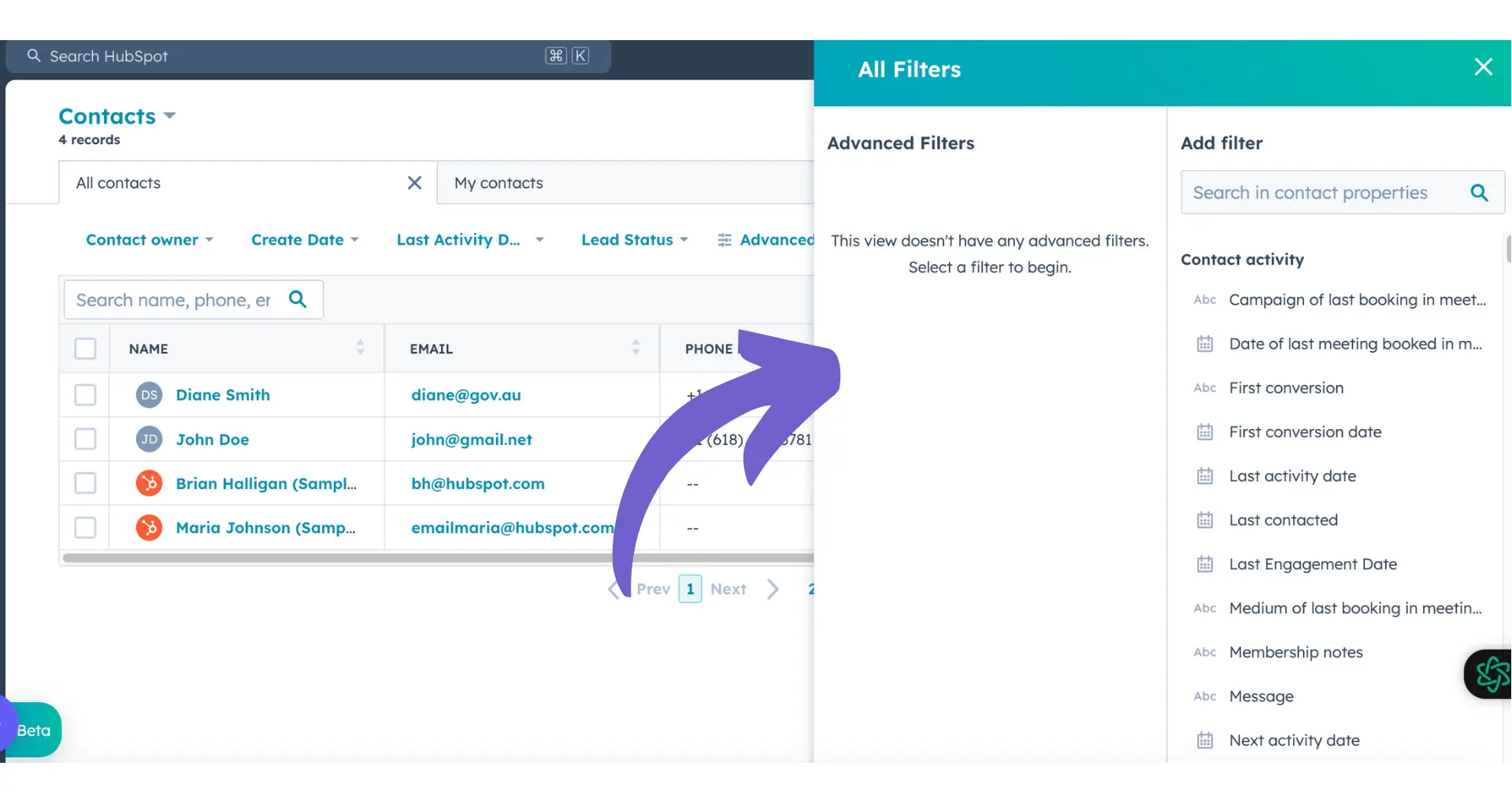Click John Doe's JD avatar

pos(149,439)
